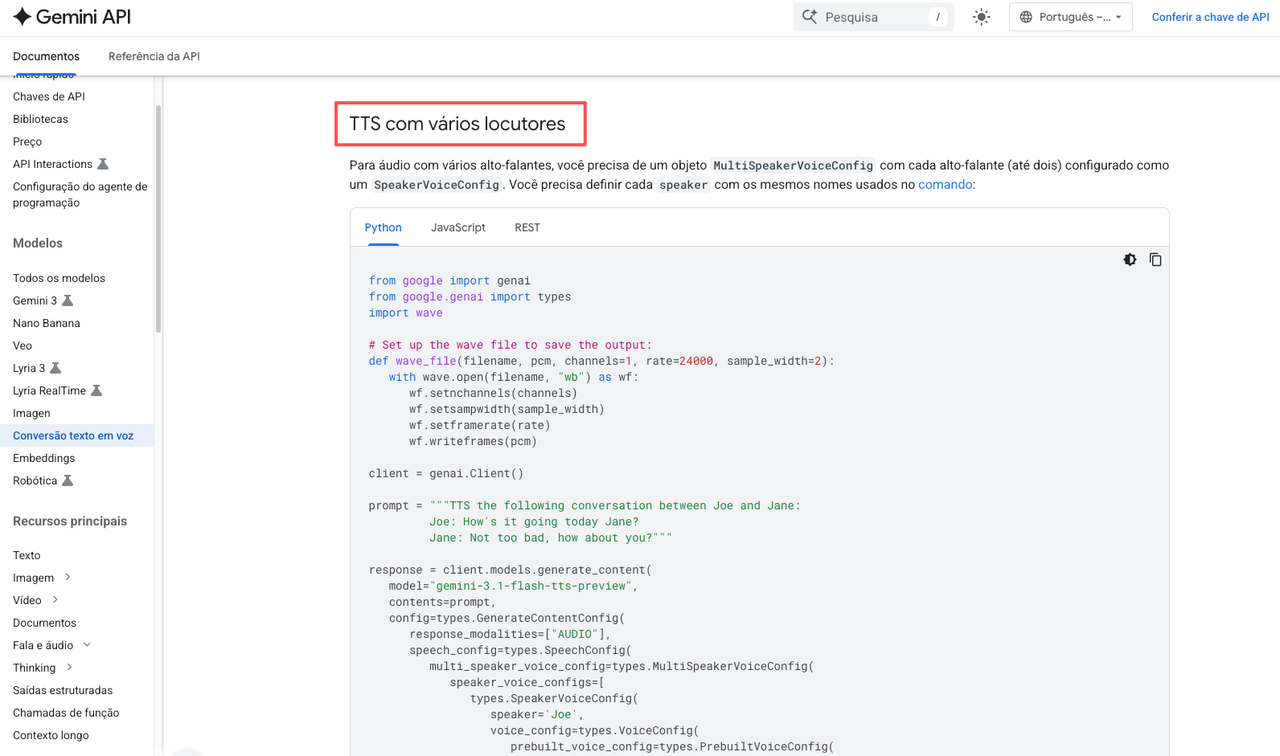
Task: Open Contexto longo in sidebar
Action: 51,735
